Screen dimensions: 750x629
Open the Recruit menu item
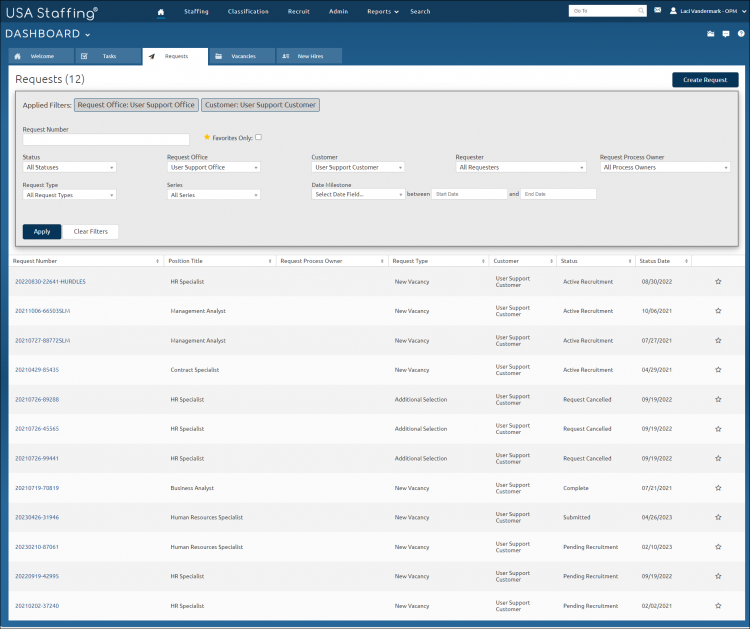298,11
